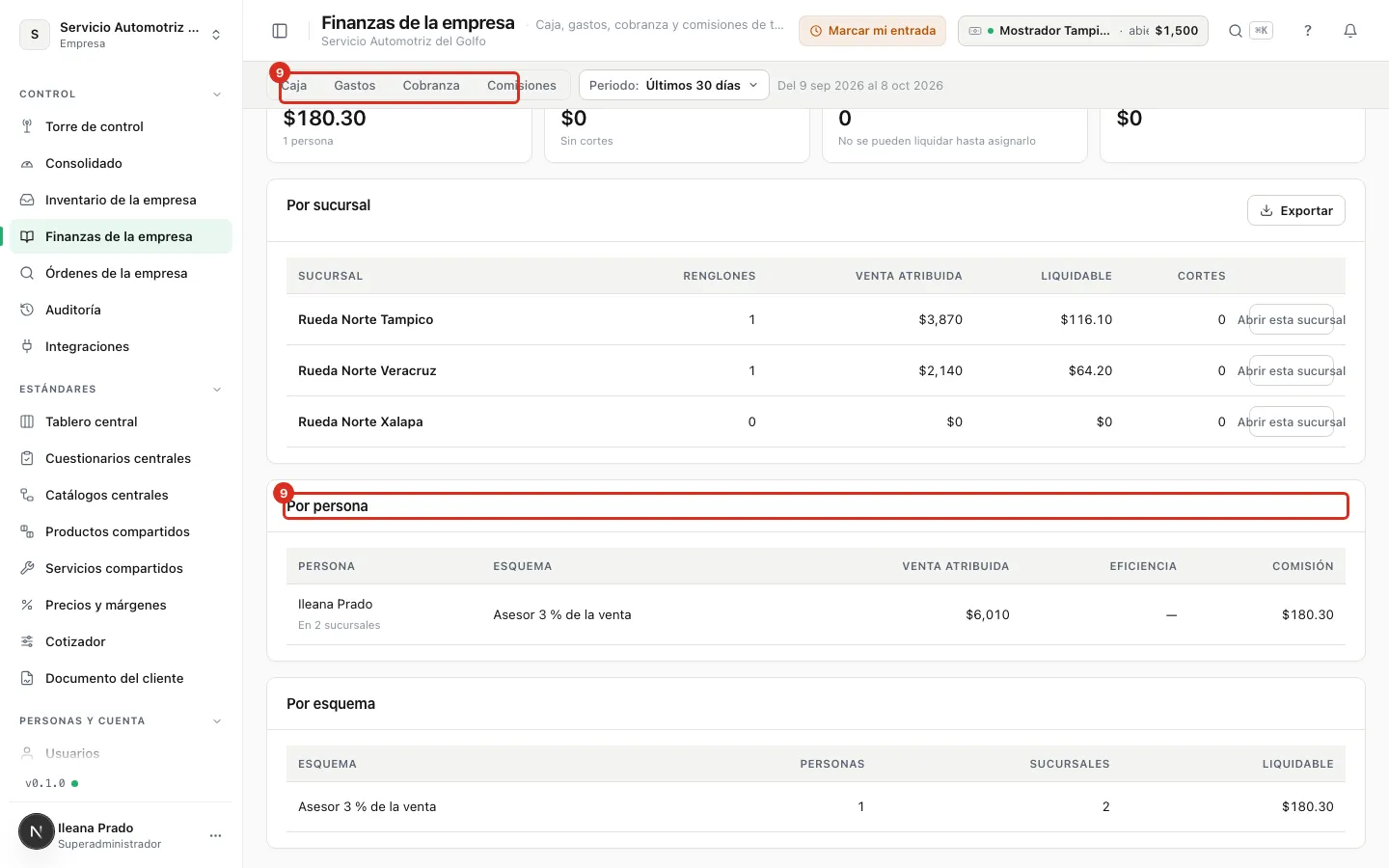Image resolution: width=1389 pixels, height=868 pixels.
Task: Click the Exportar button
Action: pos(1295,210)
